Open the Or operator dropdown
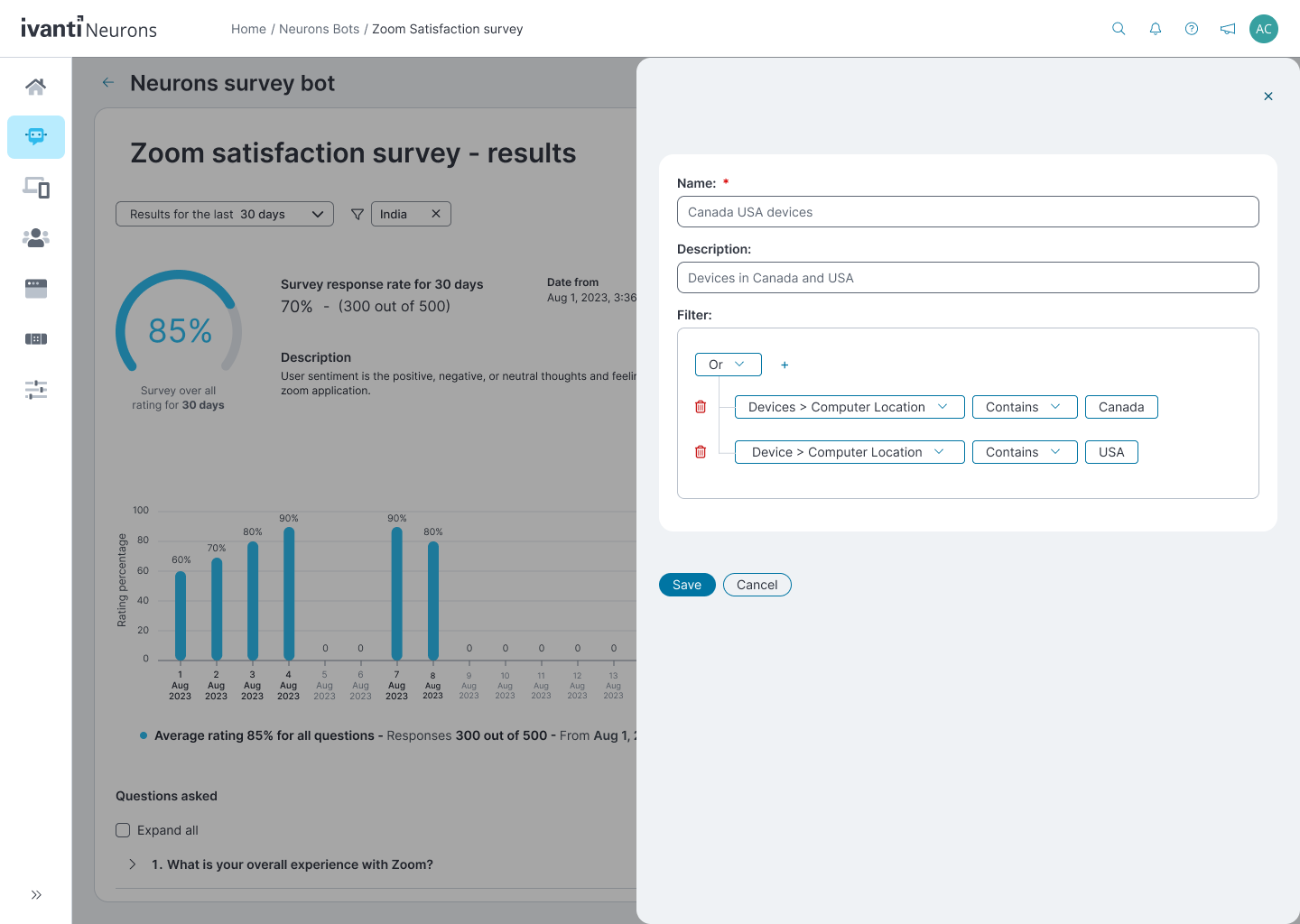This screenshot has height=924, width=1300. tap(729, 365)
